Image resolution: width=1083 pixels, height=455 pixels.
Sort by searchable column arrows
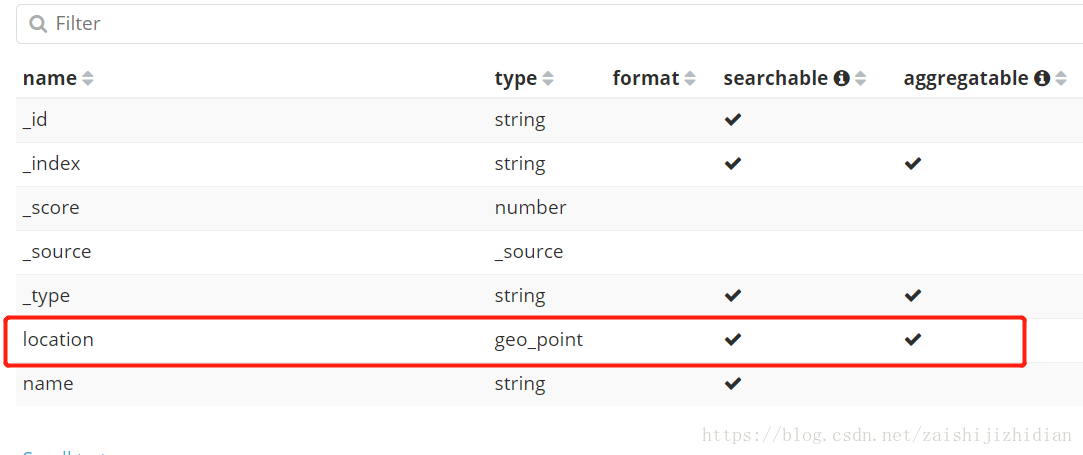[x=861, y=79]
